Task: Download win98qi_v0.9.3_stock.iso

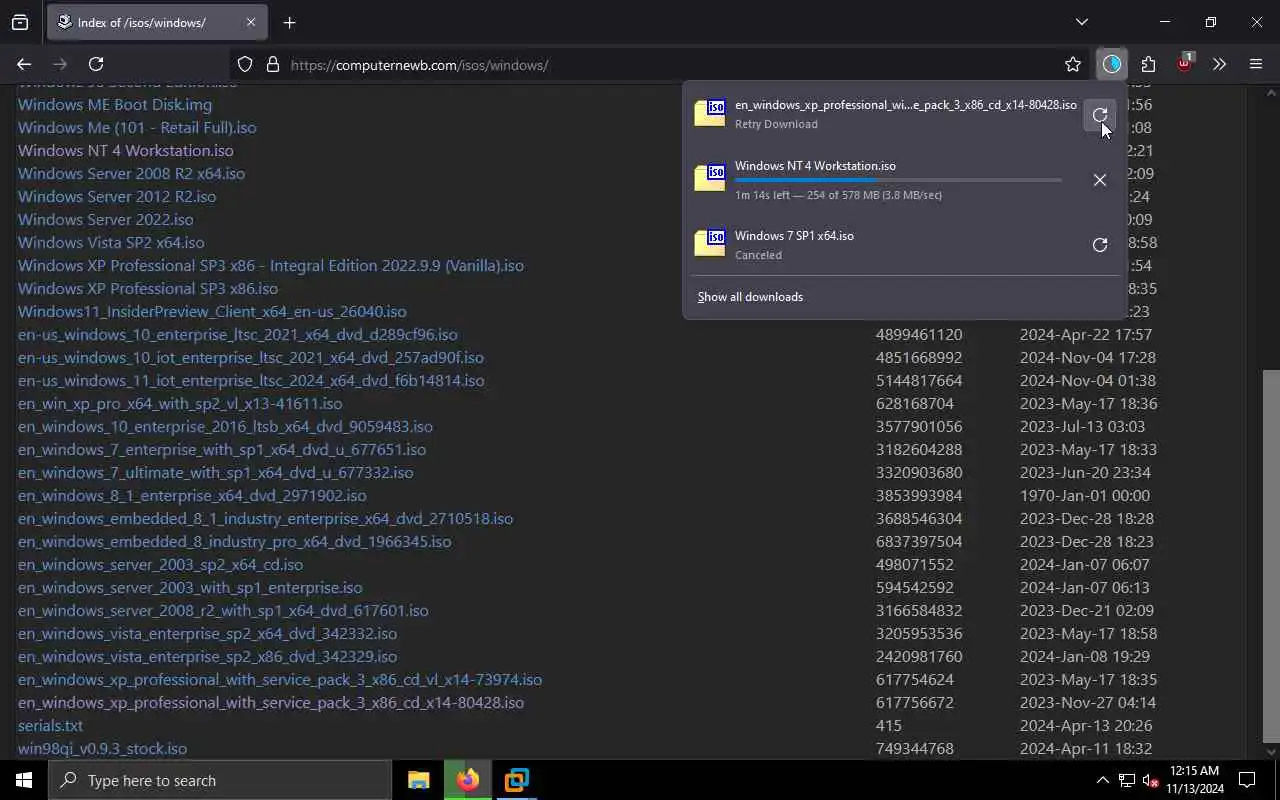Action: point(102,748)
